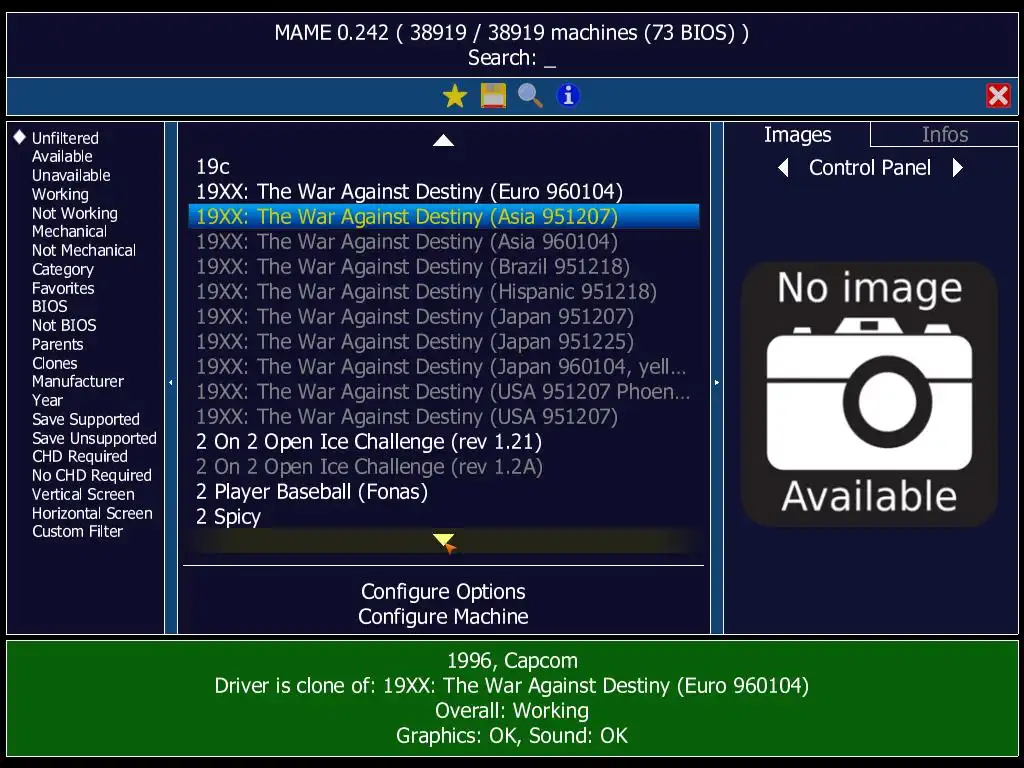Image resolution: width=1024 pixels, height=768 pixels.
Task: Select the CHD Required filter
Action: pyautogui.click(x=80, y=456)
